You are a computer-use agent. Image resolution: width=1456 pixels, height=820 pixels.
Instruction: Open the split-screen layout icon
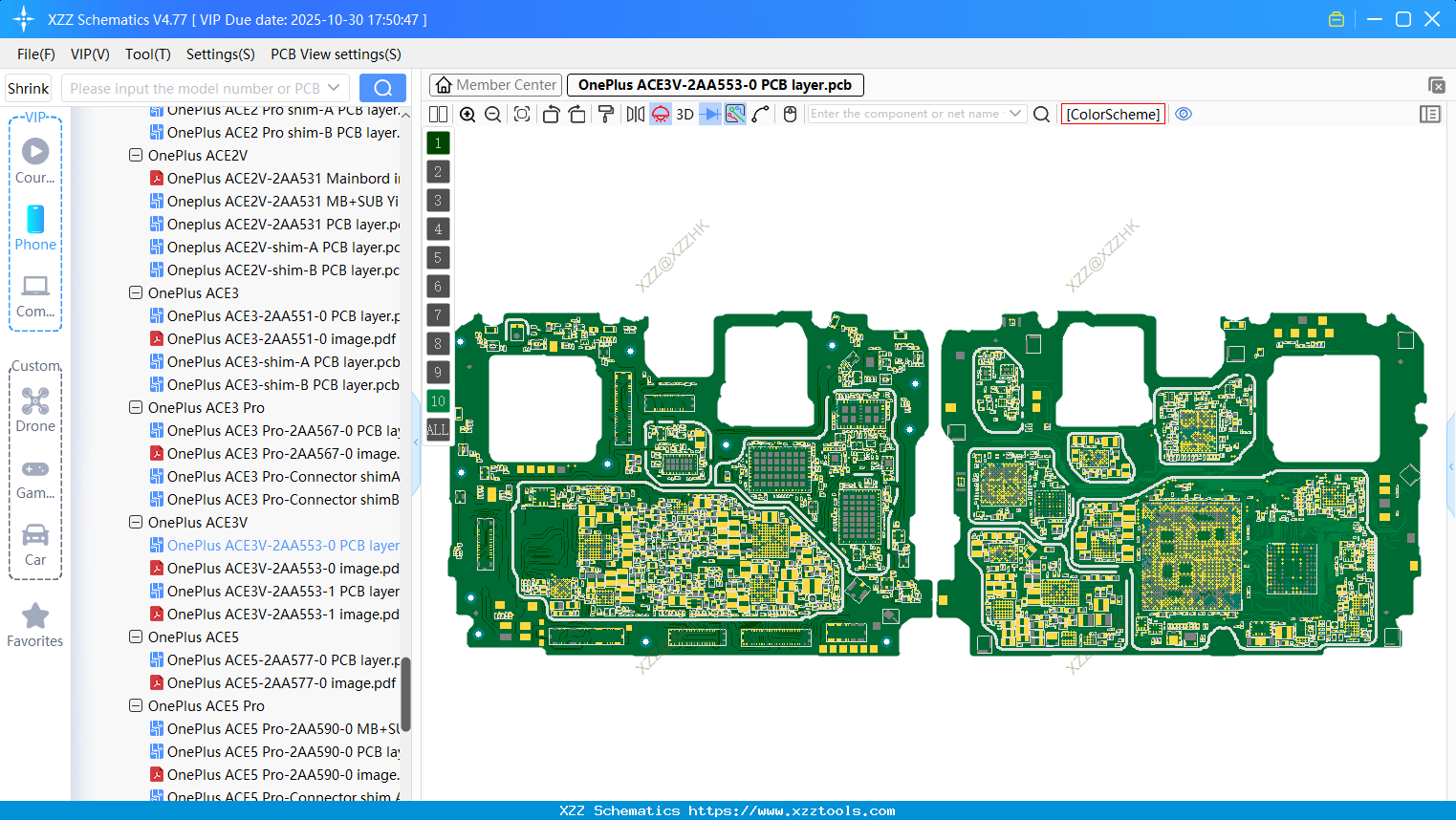pyautogui.click(x=438, y=114)
